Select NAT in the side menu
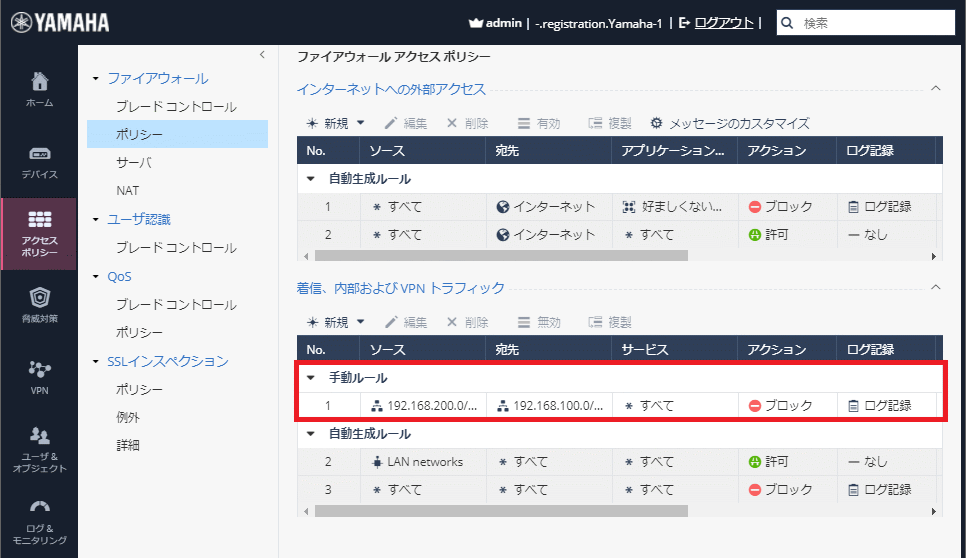The width and height of the screenshot is (966, 558). point(127,190)
